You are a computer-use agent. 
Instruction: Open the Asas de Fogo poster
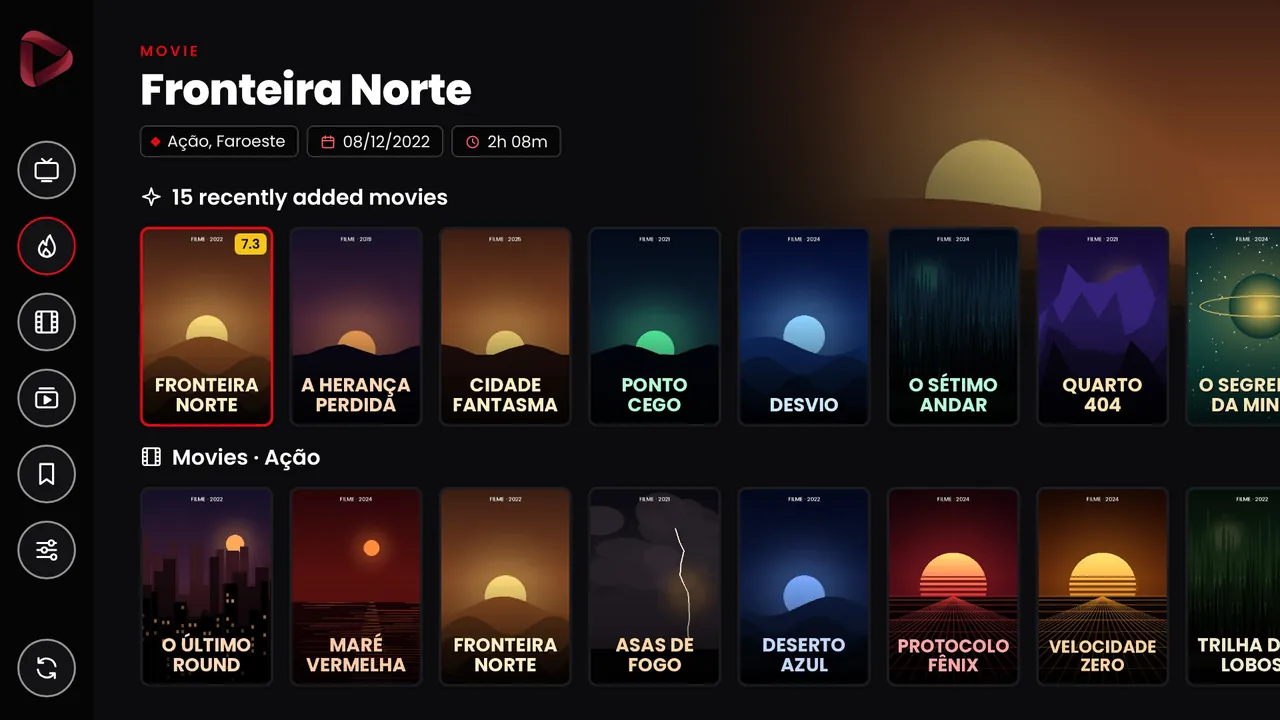[x=654, y=586]
